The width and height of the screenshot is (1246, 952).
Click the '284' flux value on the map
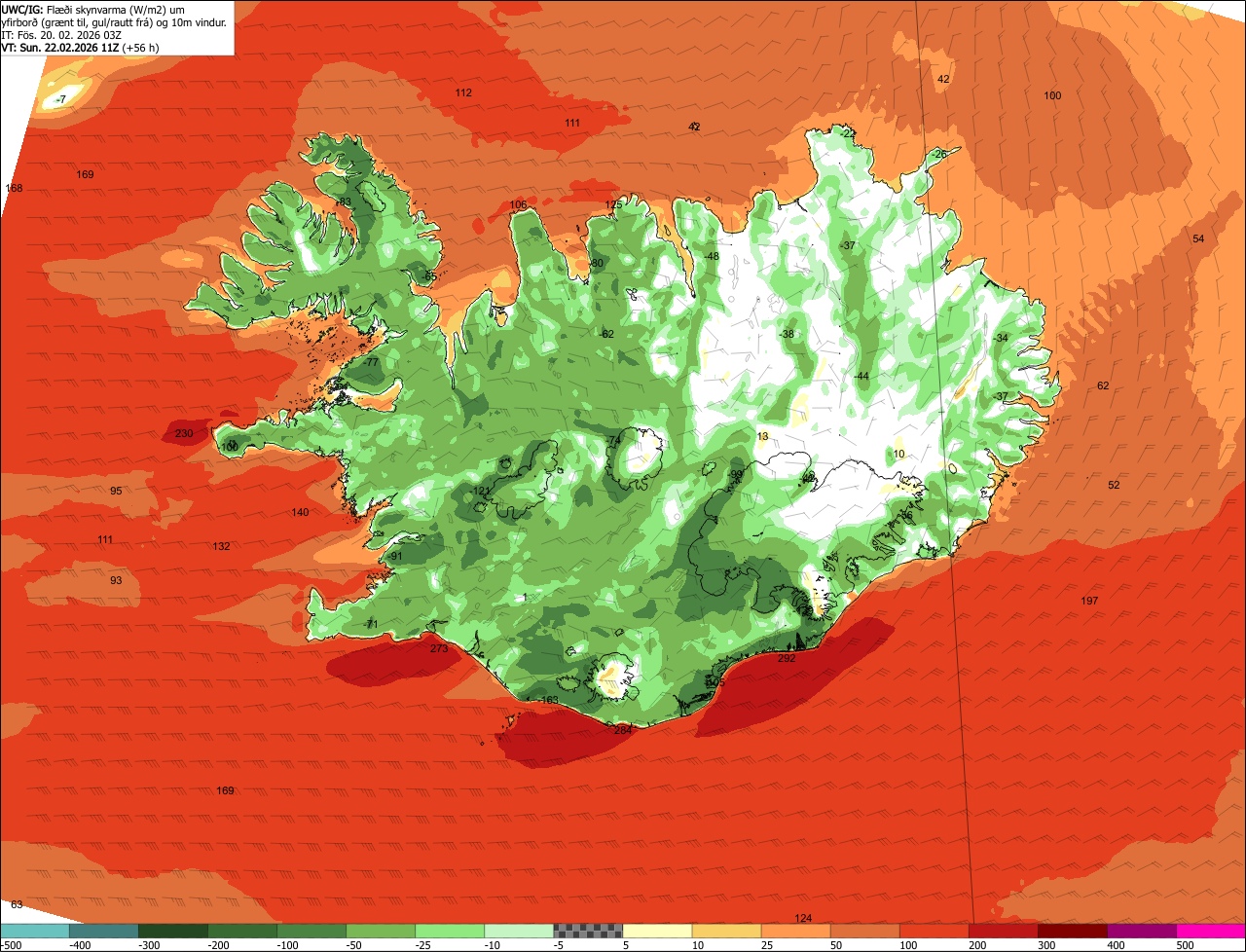click(623, 729)
